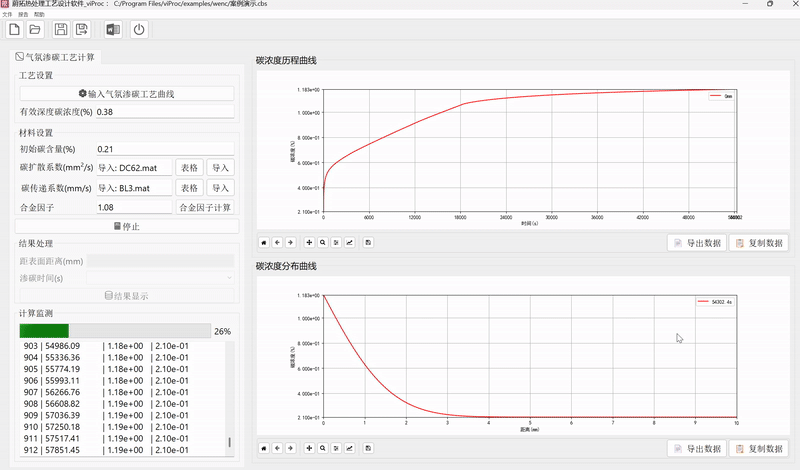800x470 pixels.
Task: Open the 帮助 menu
Action: coord(39,15)
